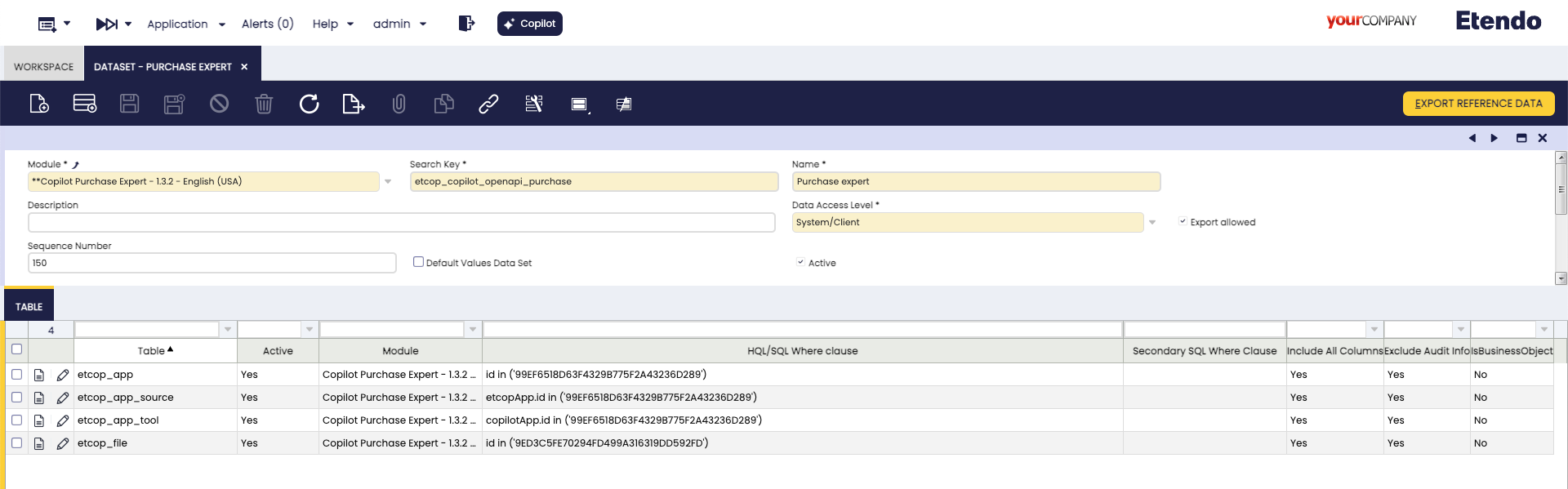Open the Module field dropdown arrow

388,181
